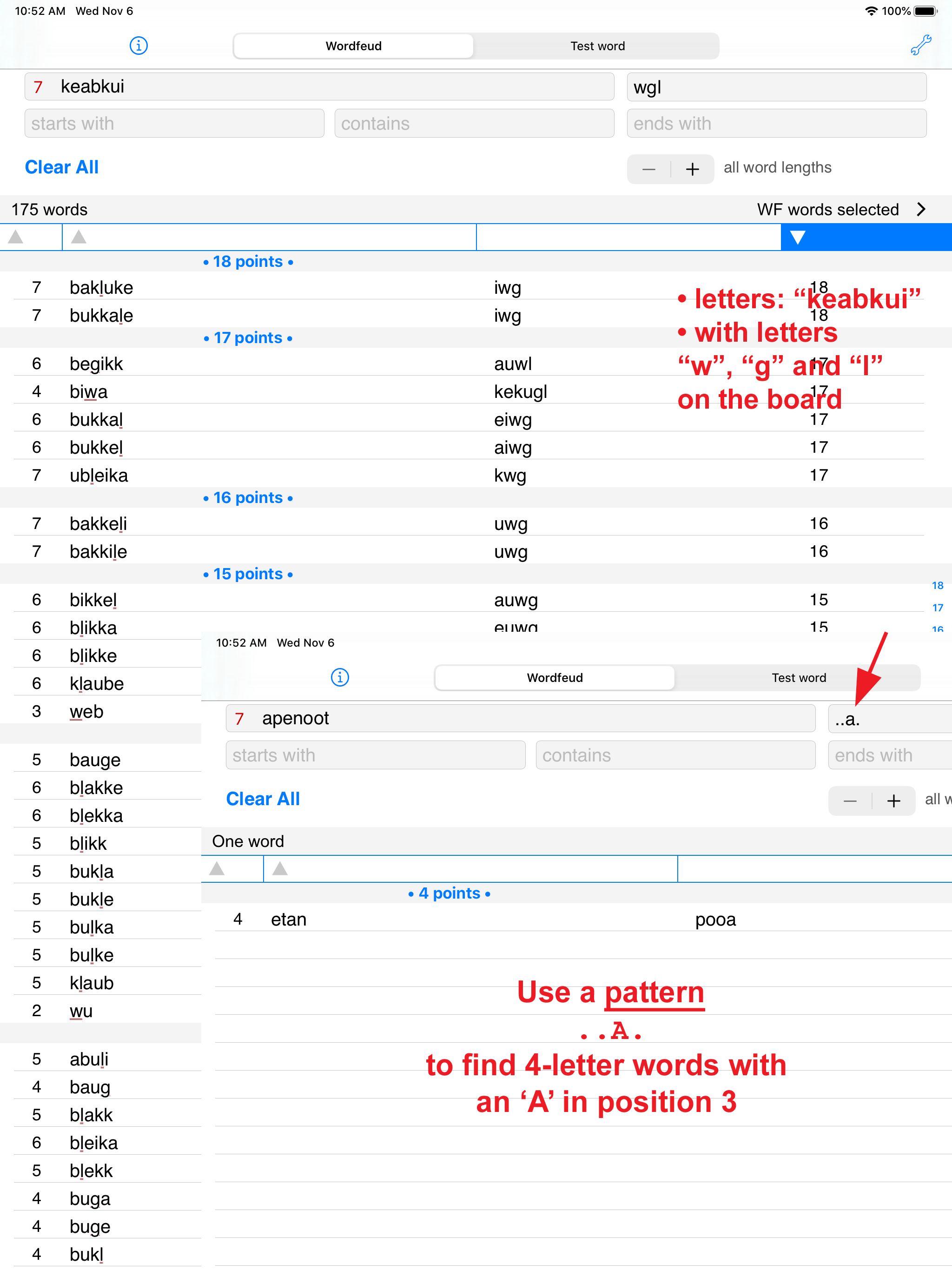Focus the main window's ends with field
The image size is (952, 1270).
point(776,124)
